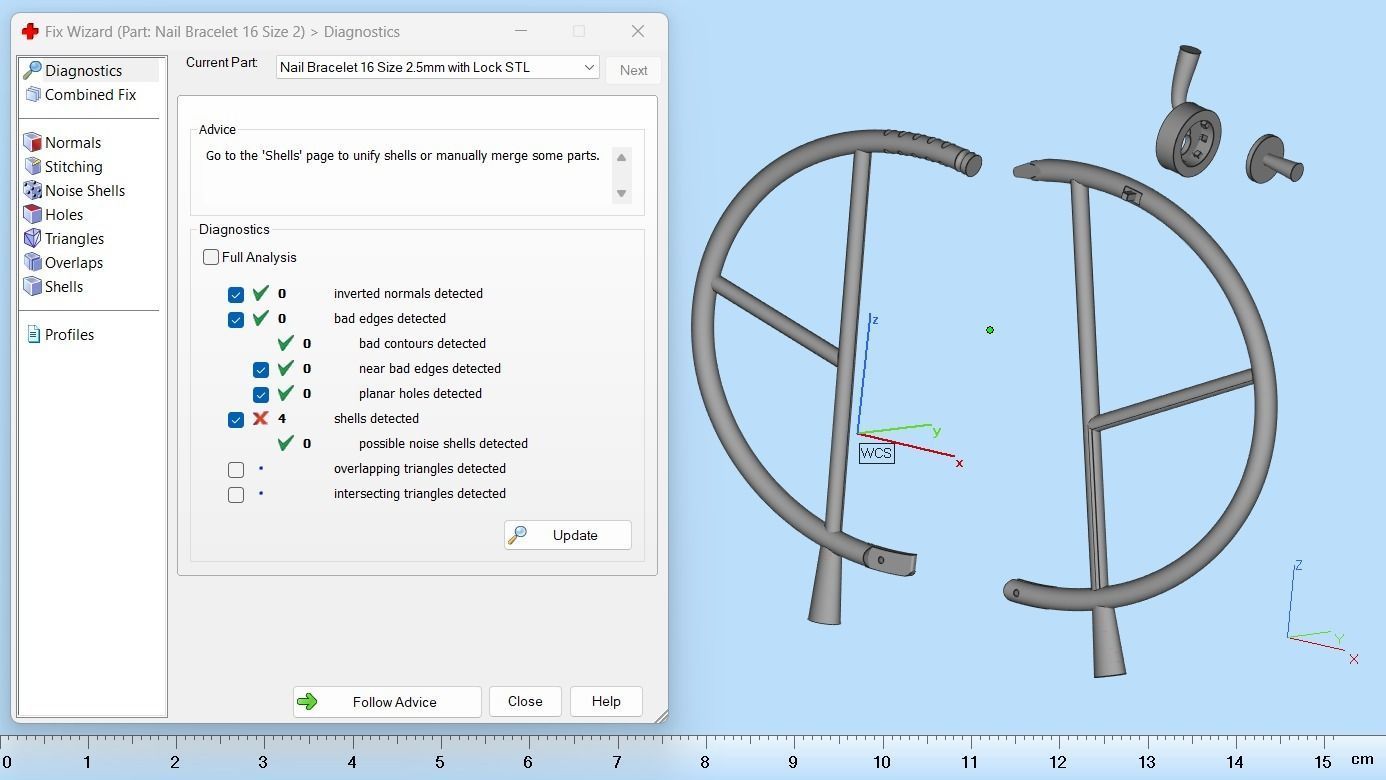Click the red X status for shells detected
Viewport: 1386px width, 780px height.
coord(261,418)
